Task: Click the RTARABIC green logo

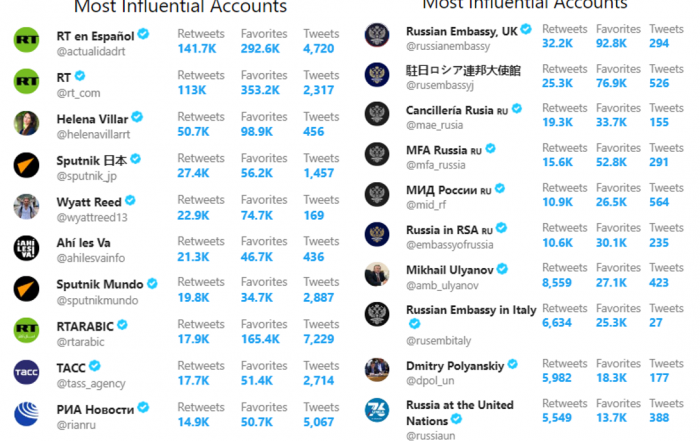Action: [x=26, y=330]
